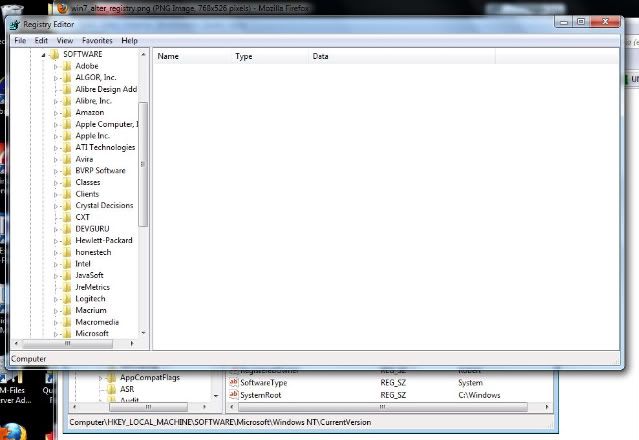
Task: Select the SoftwareType value name in background window
Action: [264, 383]
